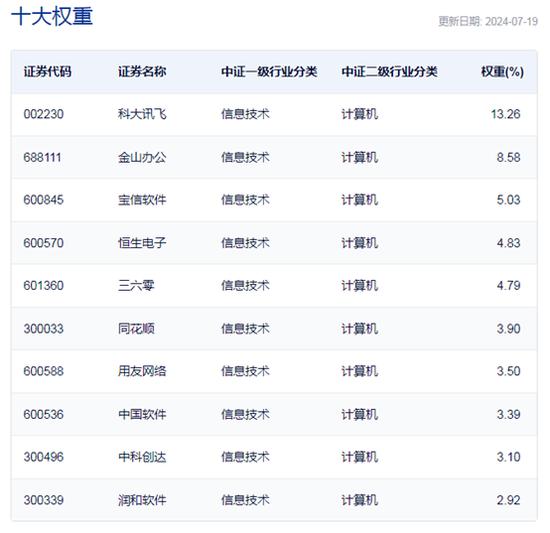Image resolution: width=550 pixels, height=533 pixels.
Task: Select stock code 688111
Action: tap(42, 157)
